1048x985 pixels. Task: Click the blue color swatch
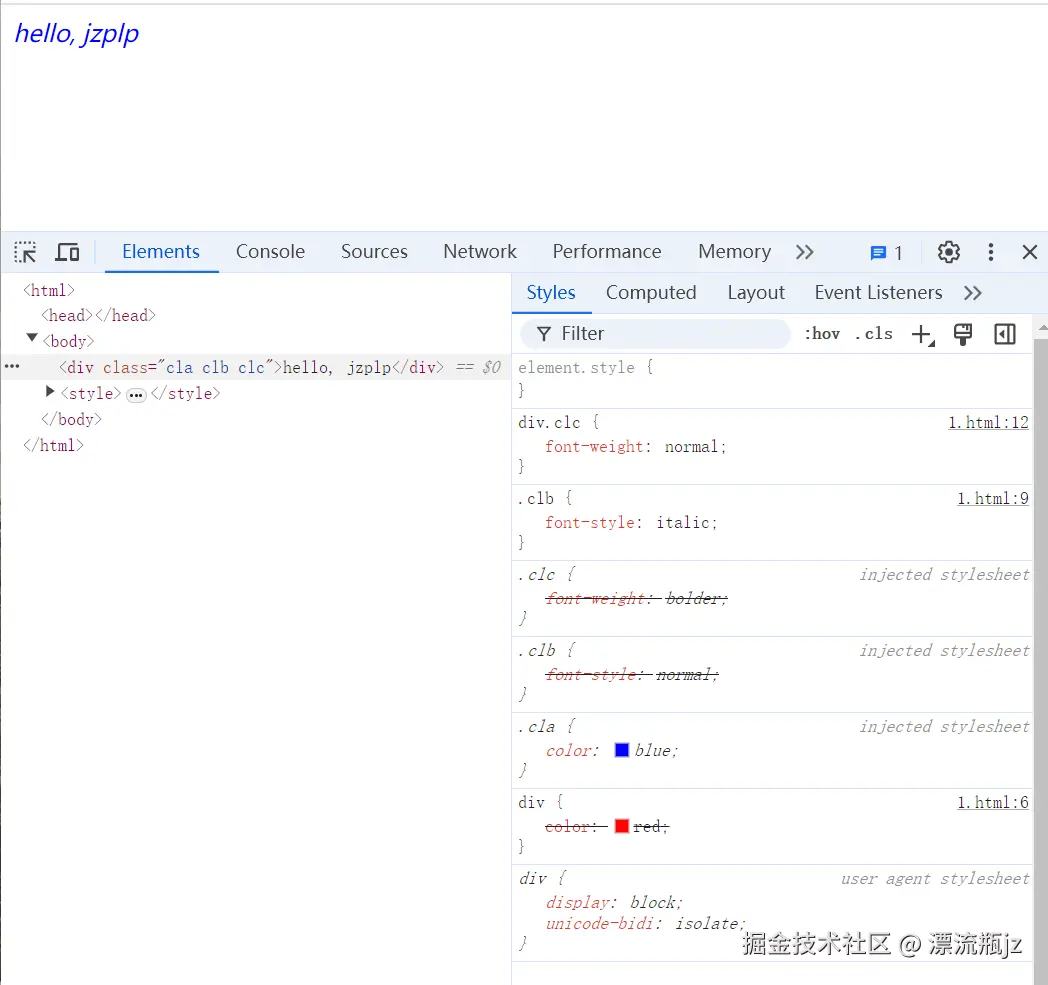(x=622, y=750)
